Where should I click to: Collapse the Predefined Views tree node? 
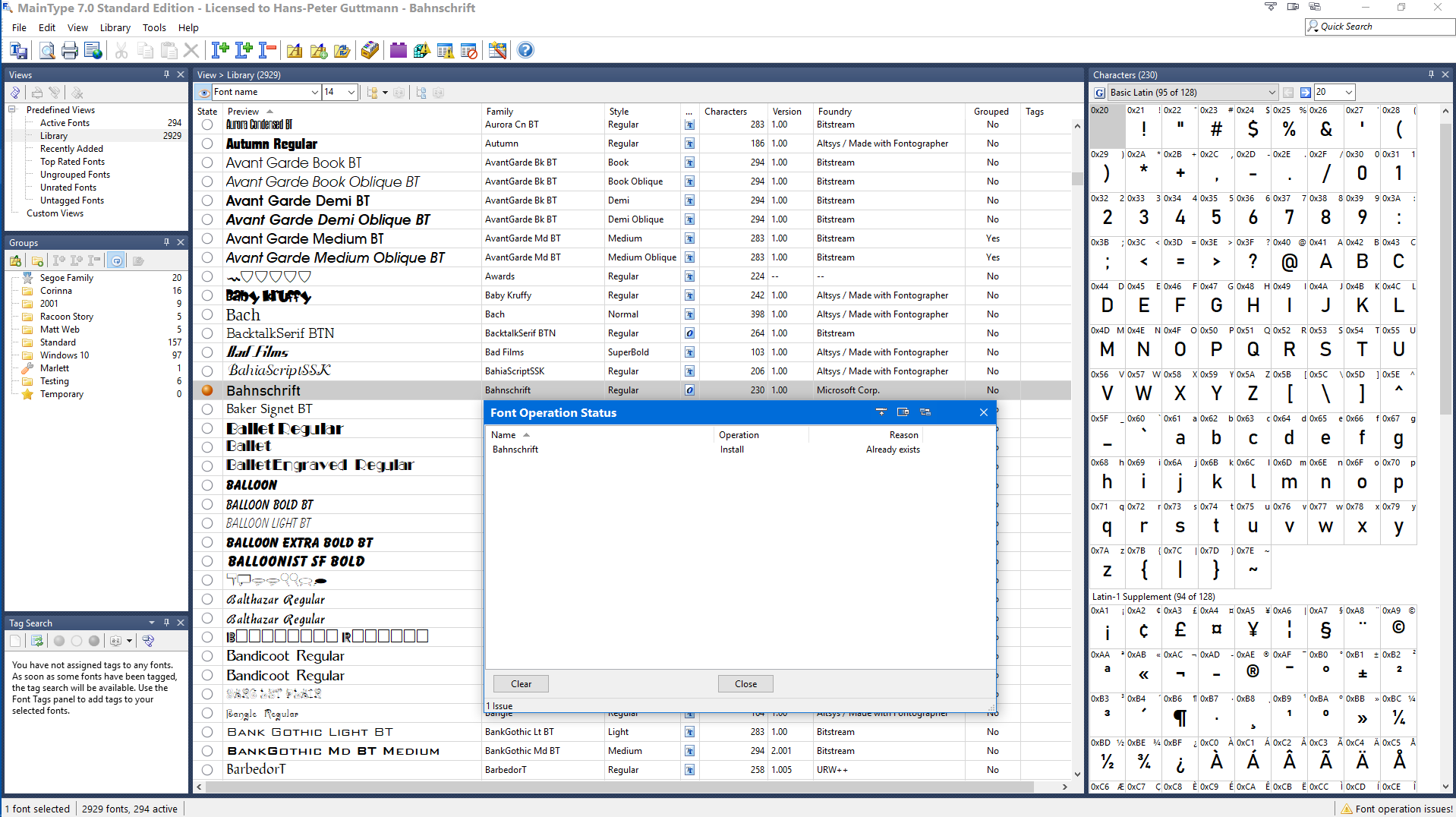tap(13, 110)
